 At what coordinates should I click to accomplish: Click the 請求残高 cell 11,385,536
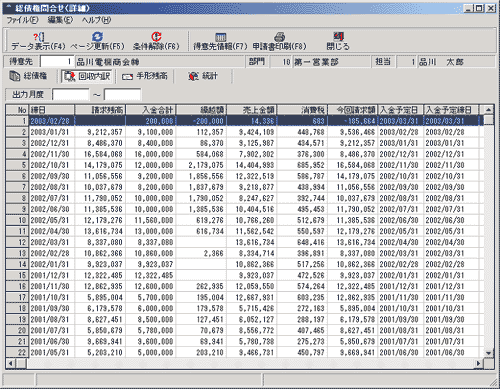pyautogui.click(x=100, y=209)
